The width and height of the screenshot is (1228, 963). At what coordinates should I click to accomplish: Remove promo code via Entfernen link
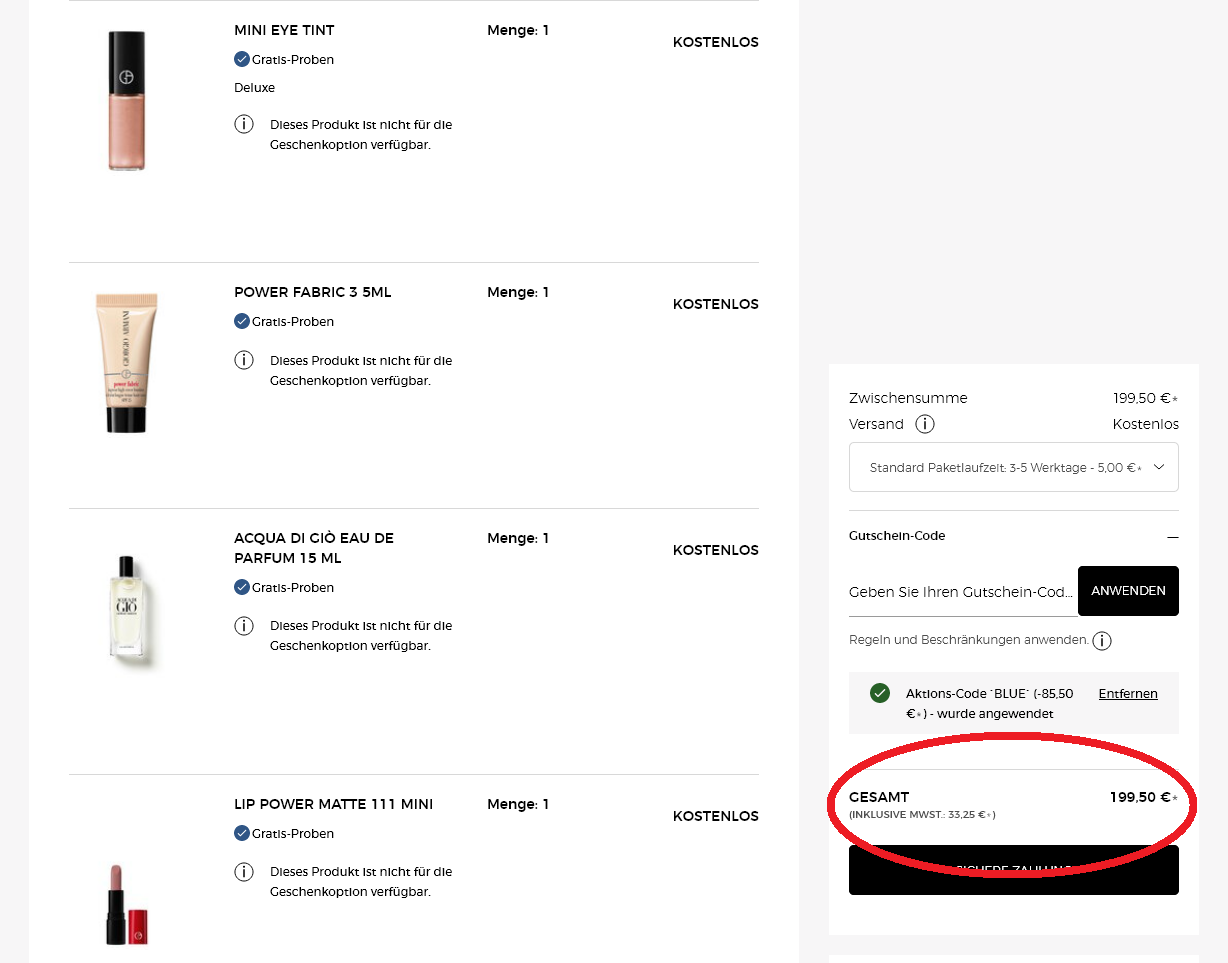coord(1127,694)
